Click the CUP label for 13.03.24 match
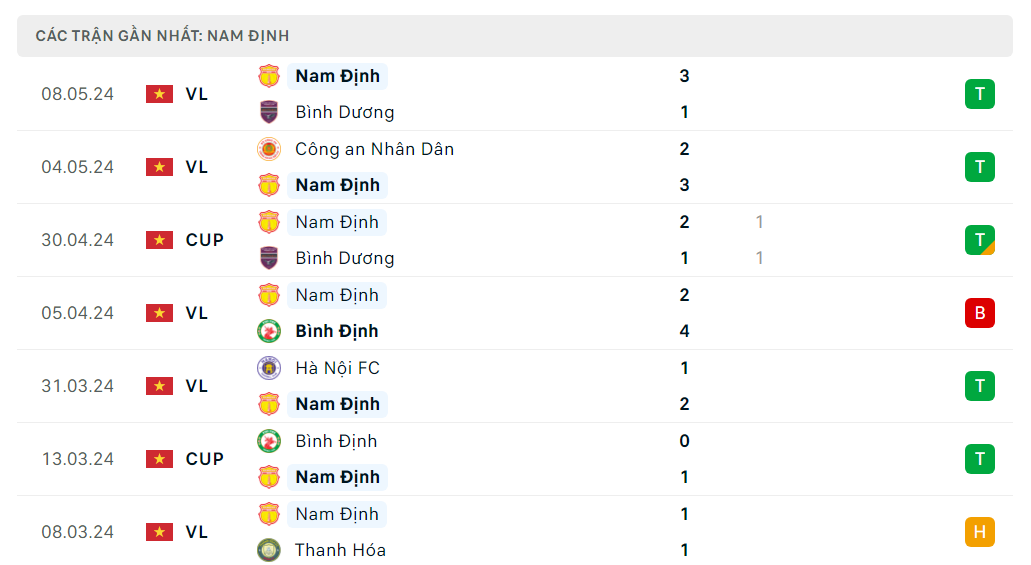1031x565 pixels. tap(205, 459)
